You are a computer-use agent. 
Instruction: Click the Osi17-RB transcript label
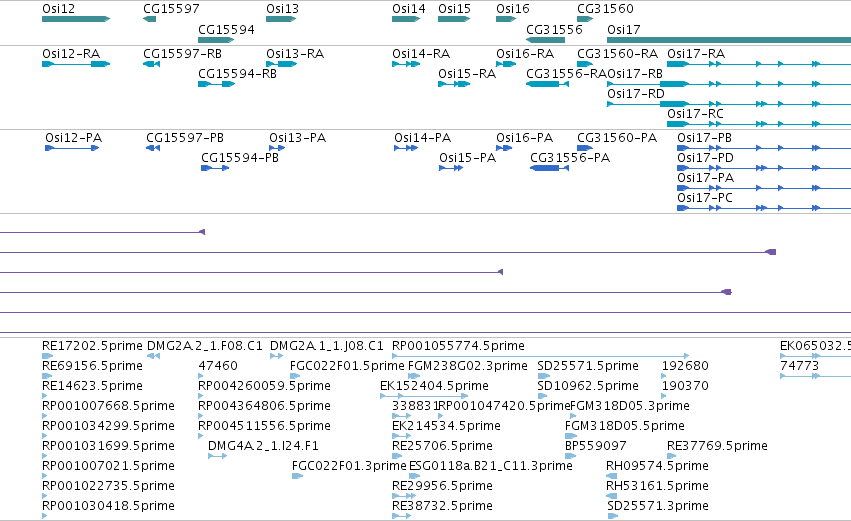[x=635, y=74]
